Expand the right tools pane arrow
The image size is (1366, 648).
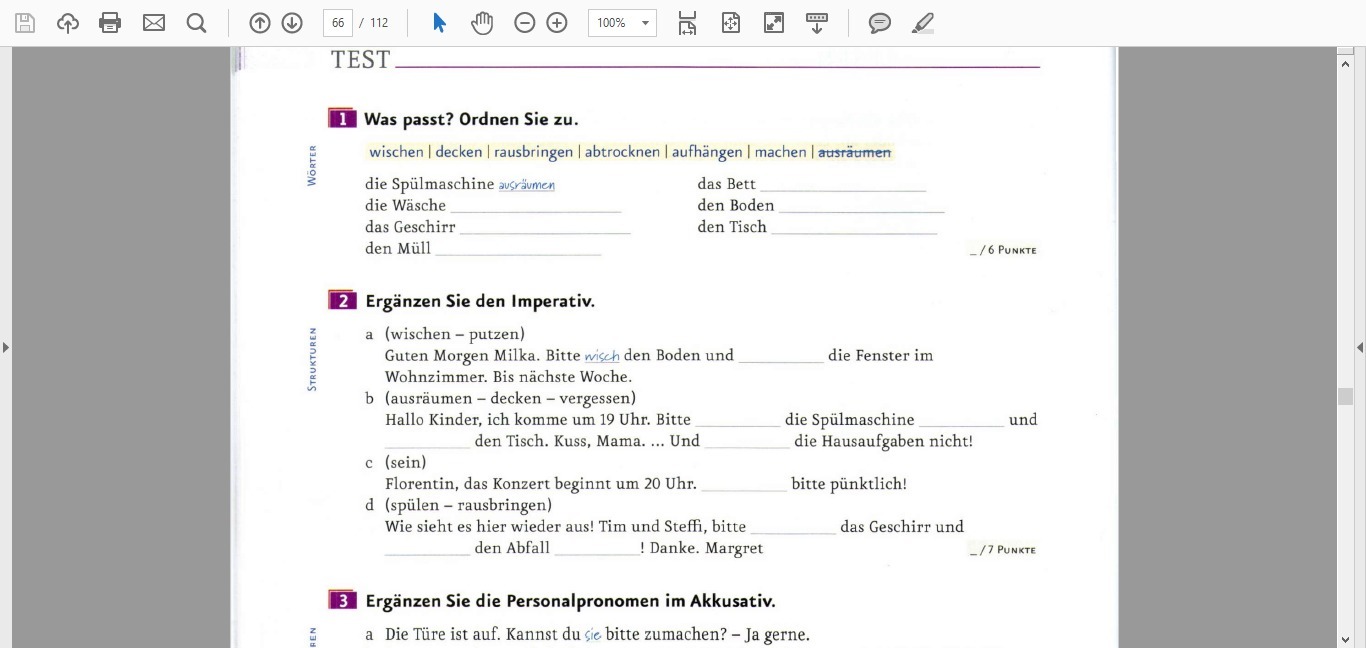click(1359, 347)
